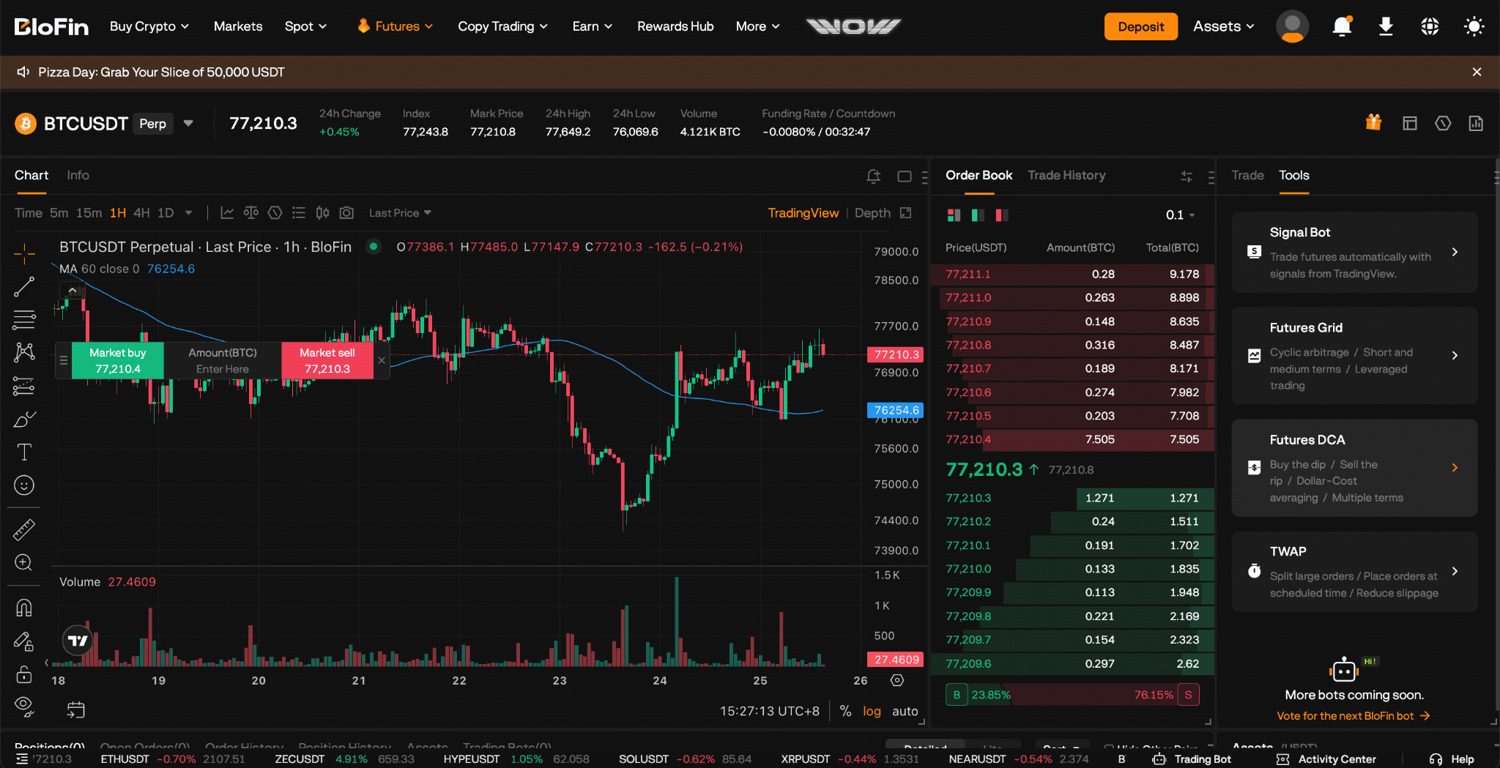Change candlestick chart type
Screen dimensions: 1500x768
click(x=322, y=213)
